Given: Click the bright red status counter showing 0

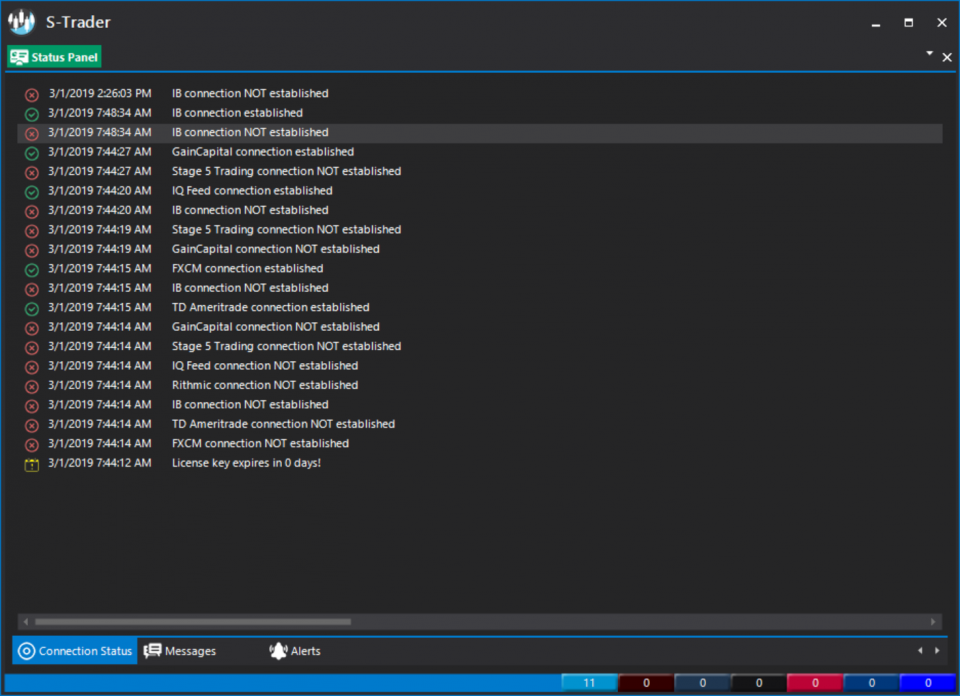Looking at the screenshot, I should tap(815, 683).
